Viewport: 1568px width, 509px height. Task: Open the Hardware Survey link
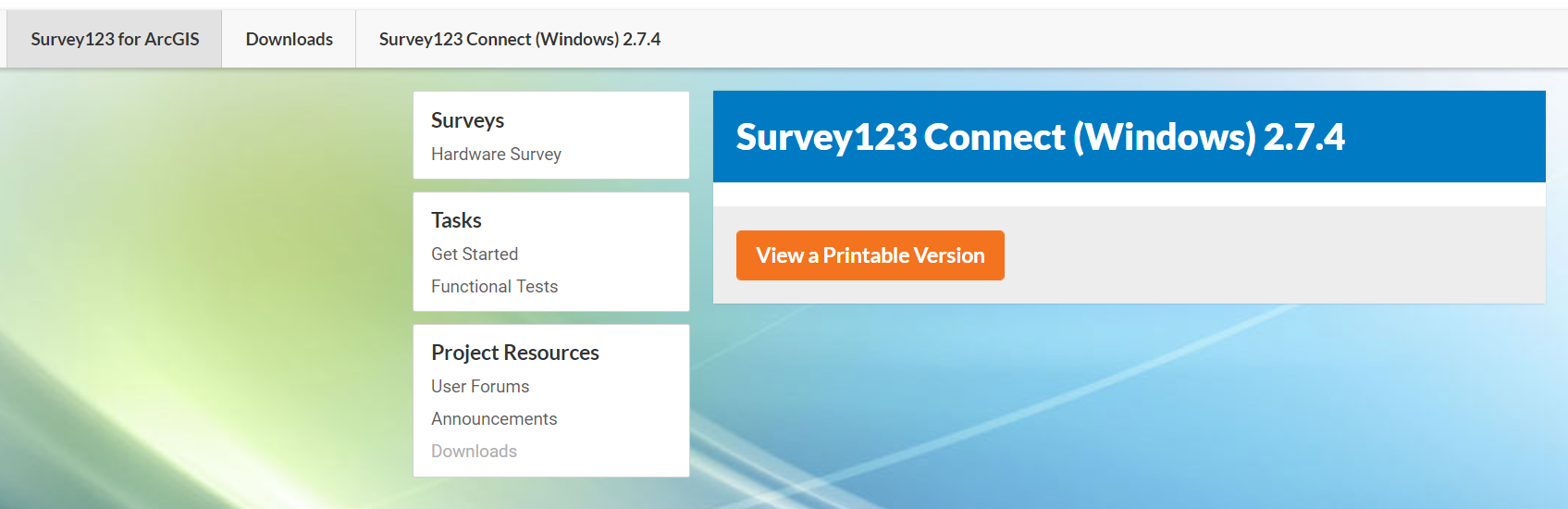pyautogui.click(x=496, y=155)
